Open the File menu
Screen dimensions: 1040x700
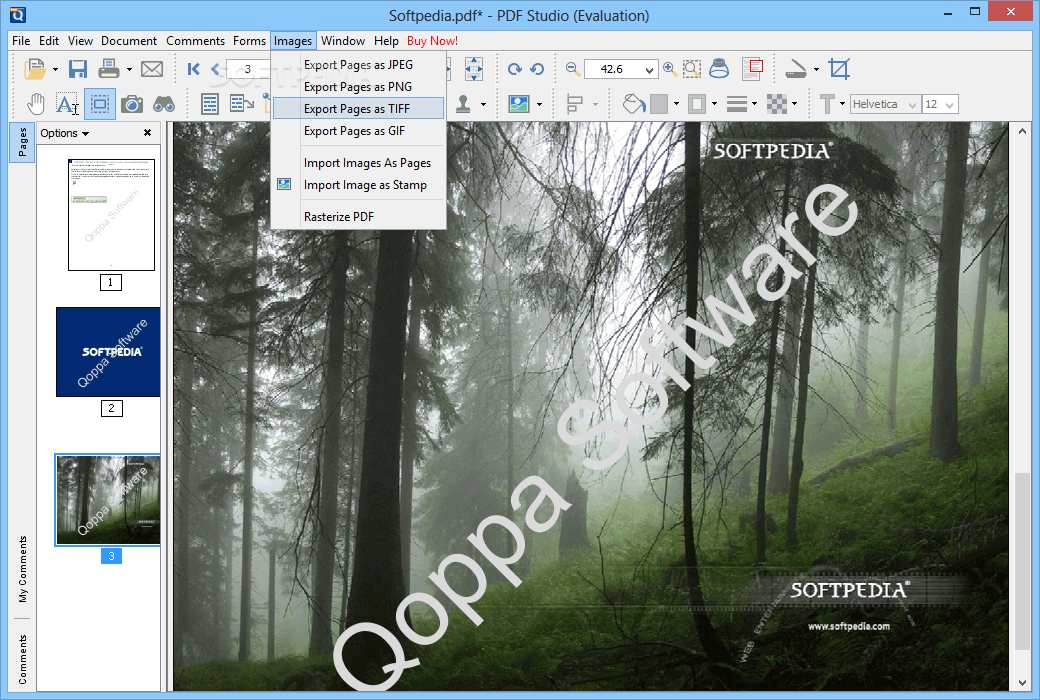point(21,41)
